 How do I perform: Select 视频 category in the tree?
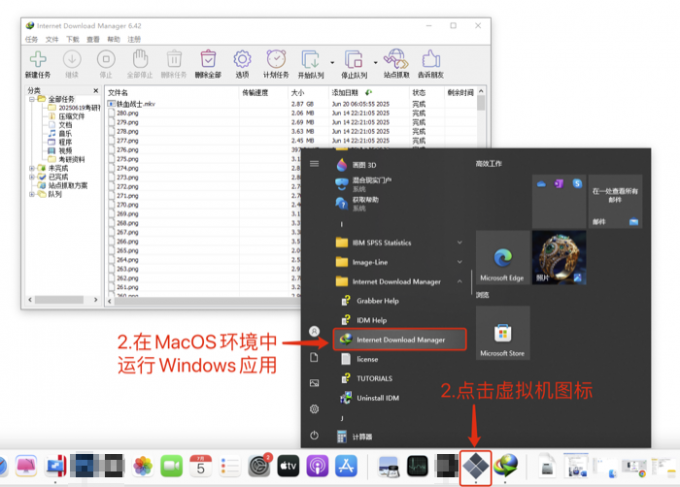65,150
